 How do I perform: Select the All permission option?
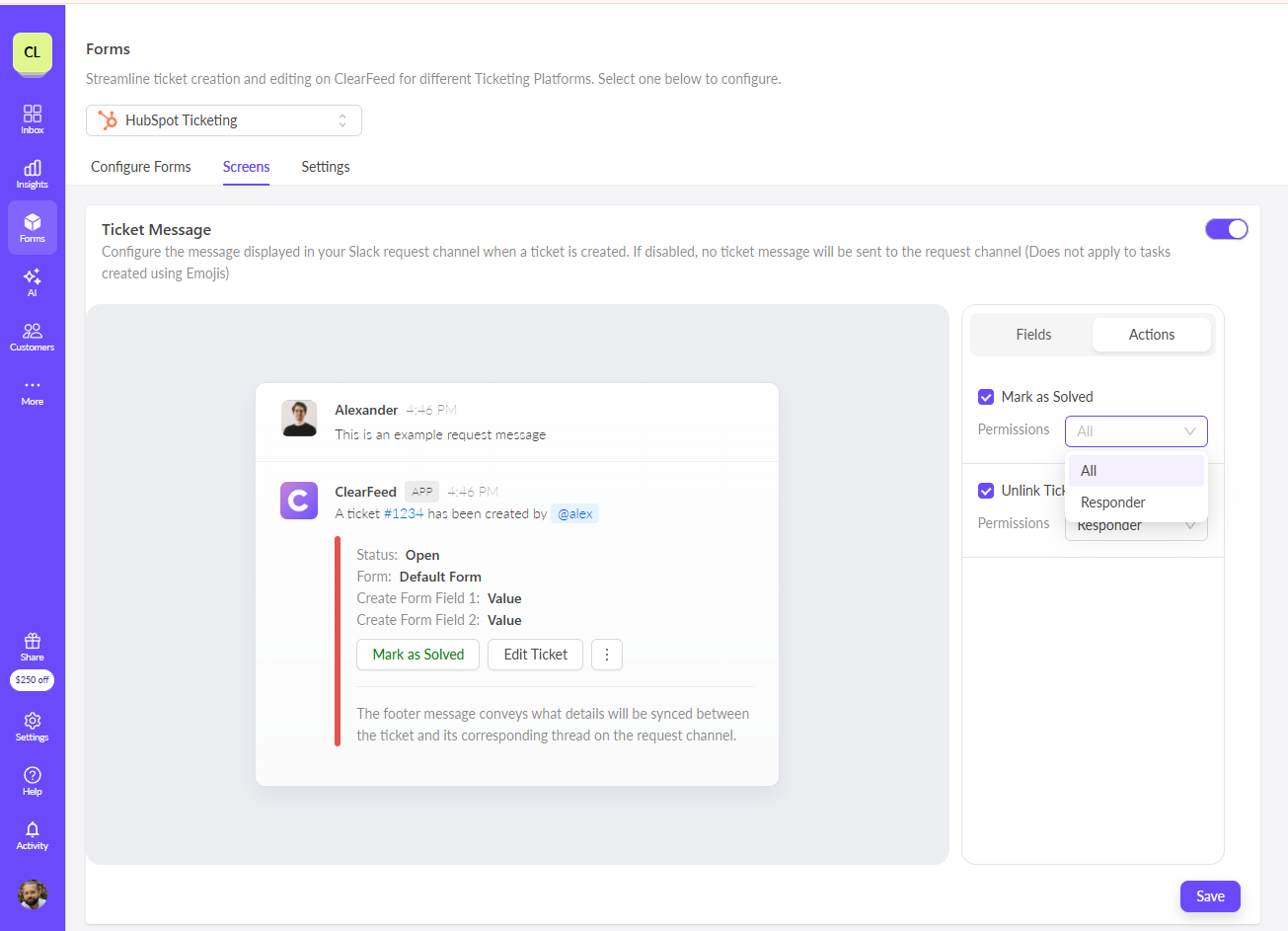(x=1089, y=471)
